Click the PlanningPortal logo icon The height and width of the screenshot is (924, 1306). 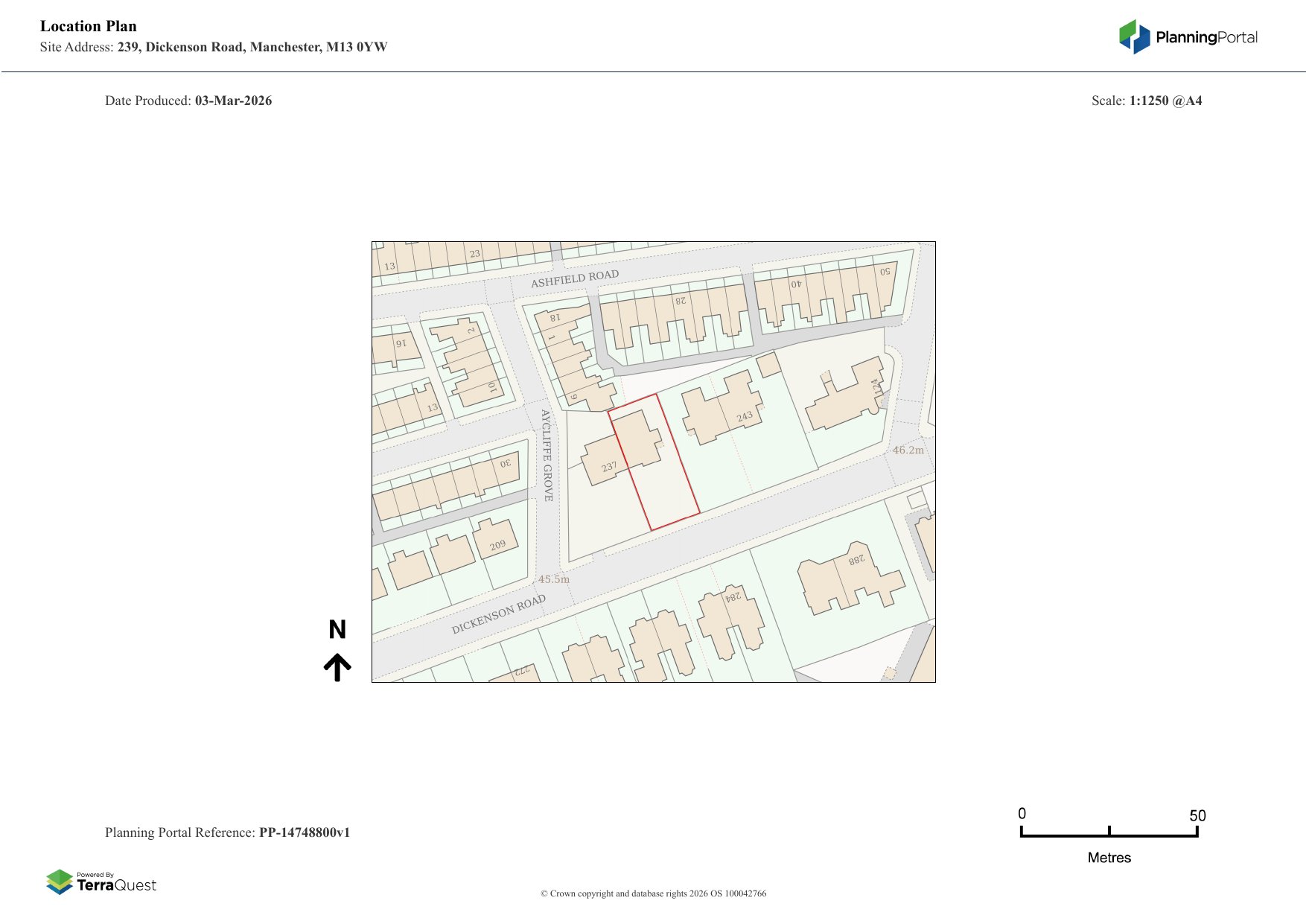[x=1134, y=36]
